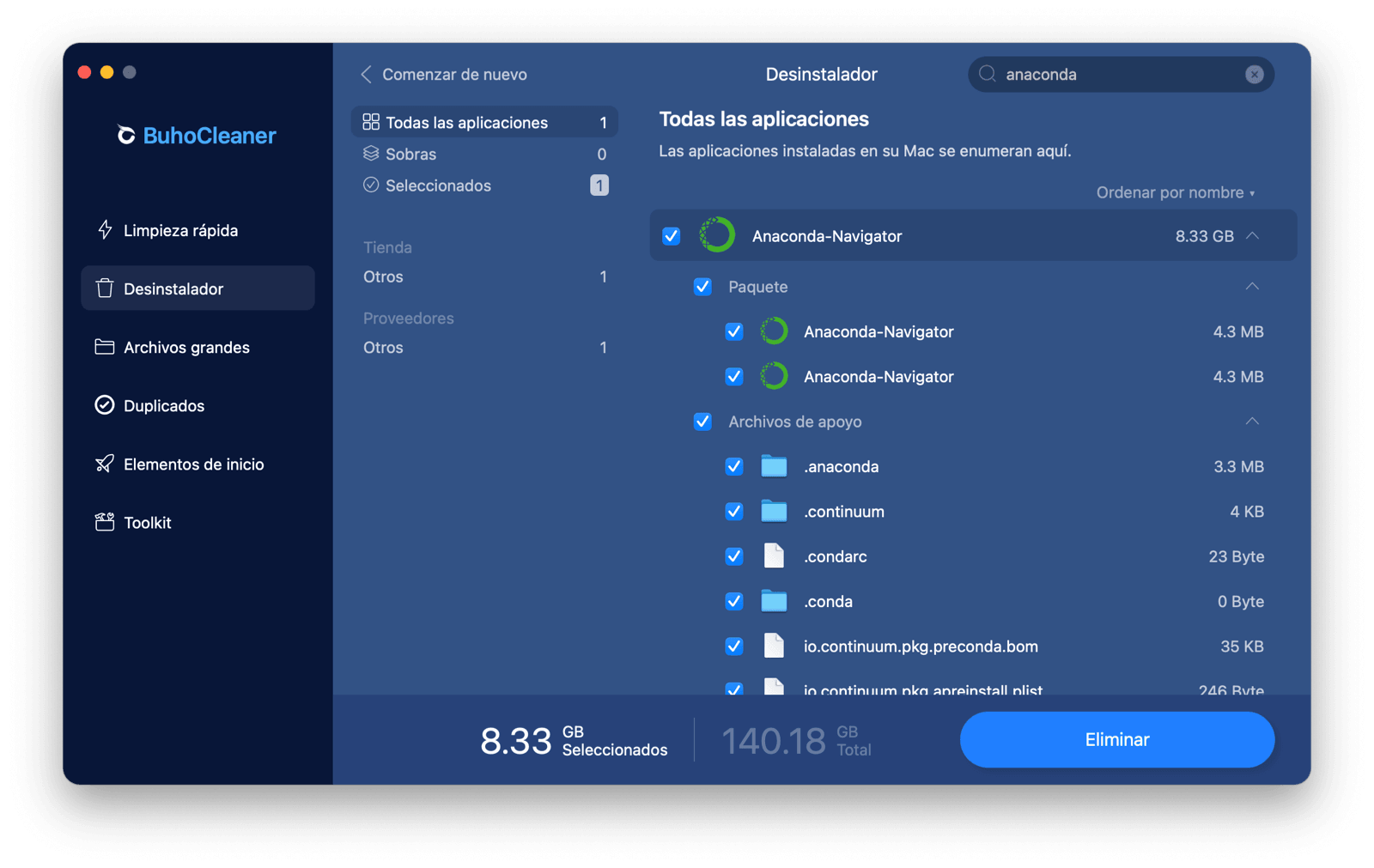Uncheck the io.continuum.pkg.preconda.bom checkbox
1374x868 pixels.
pyautogui.click(x=734, y=646)
